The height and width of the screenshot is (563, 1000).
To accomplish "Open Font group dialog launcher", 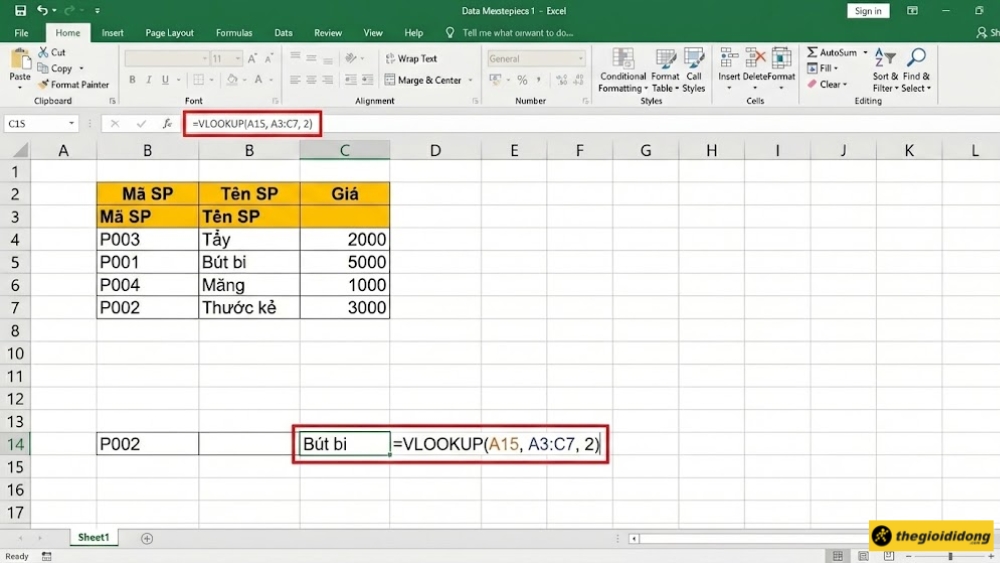I will click(x=275, y=101).
